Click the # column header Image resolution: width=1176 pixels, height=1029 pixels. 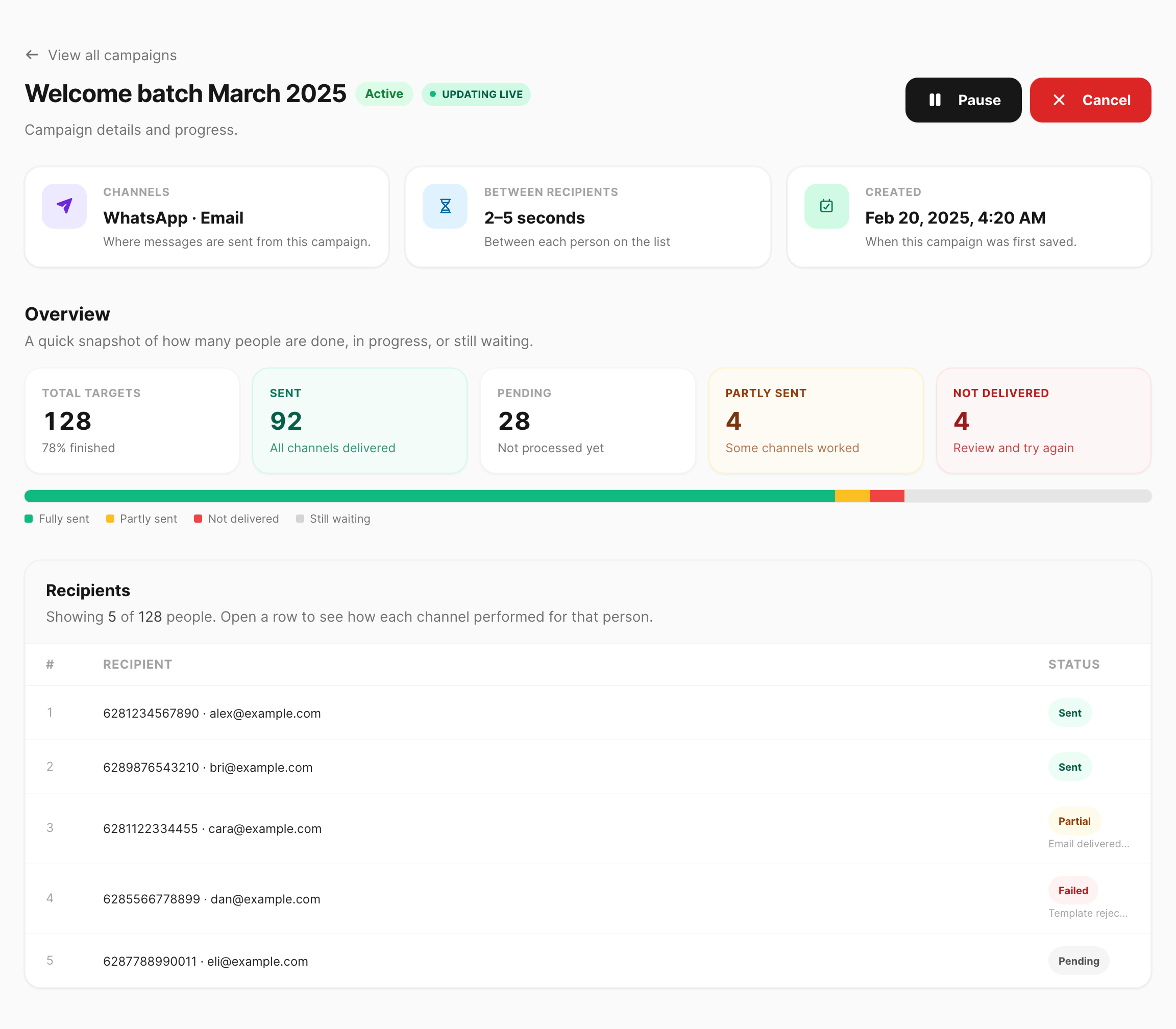50,665
